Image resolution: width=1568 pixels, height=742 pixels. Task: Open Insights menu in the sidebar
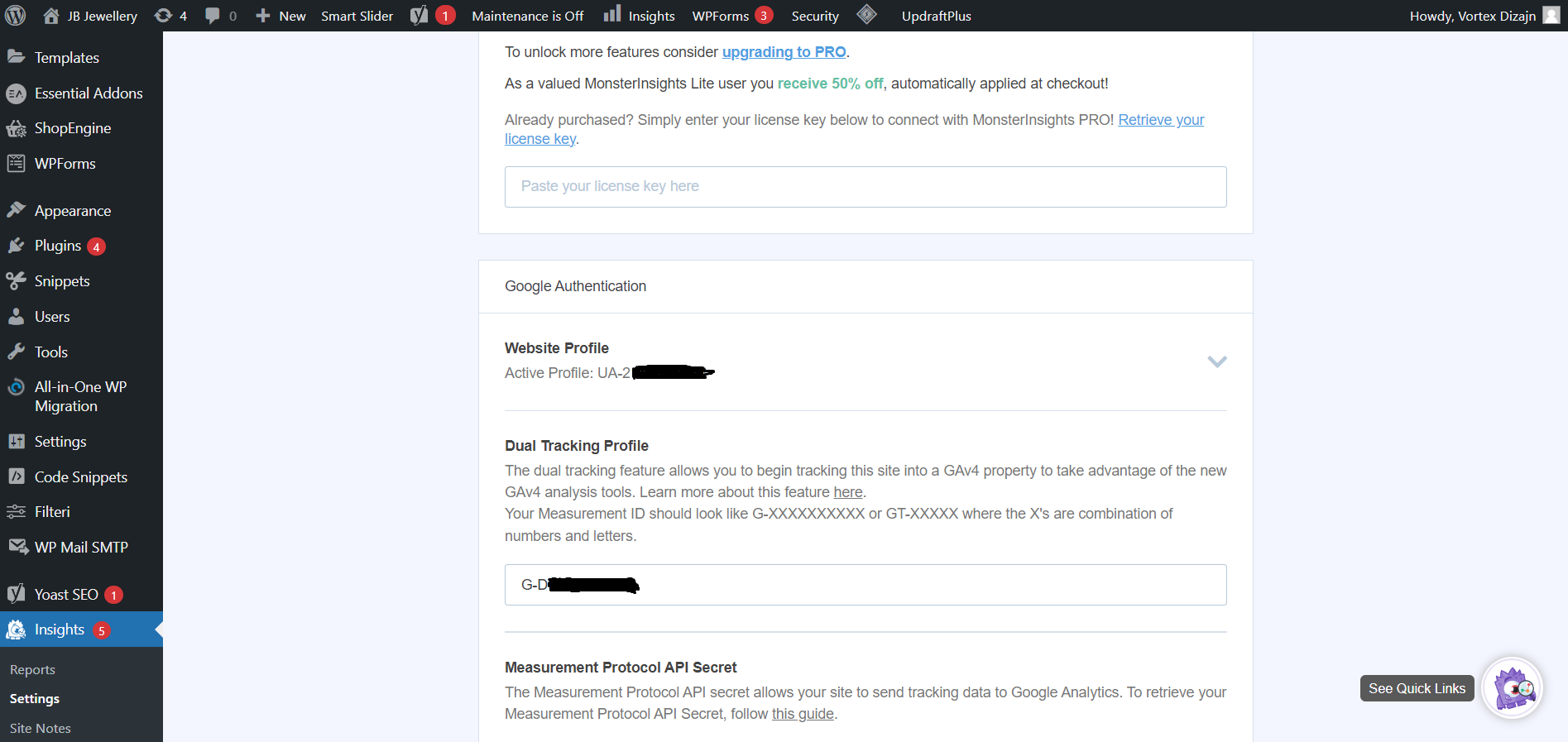(x=81, y=630)
